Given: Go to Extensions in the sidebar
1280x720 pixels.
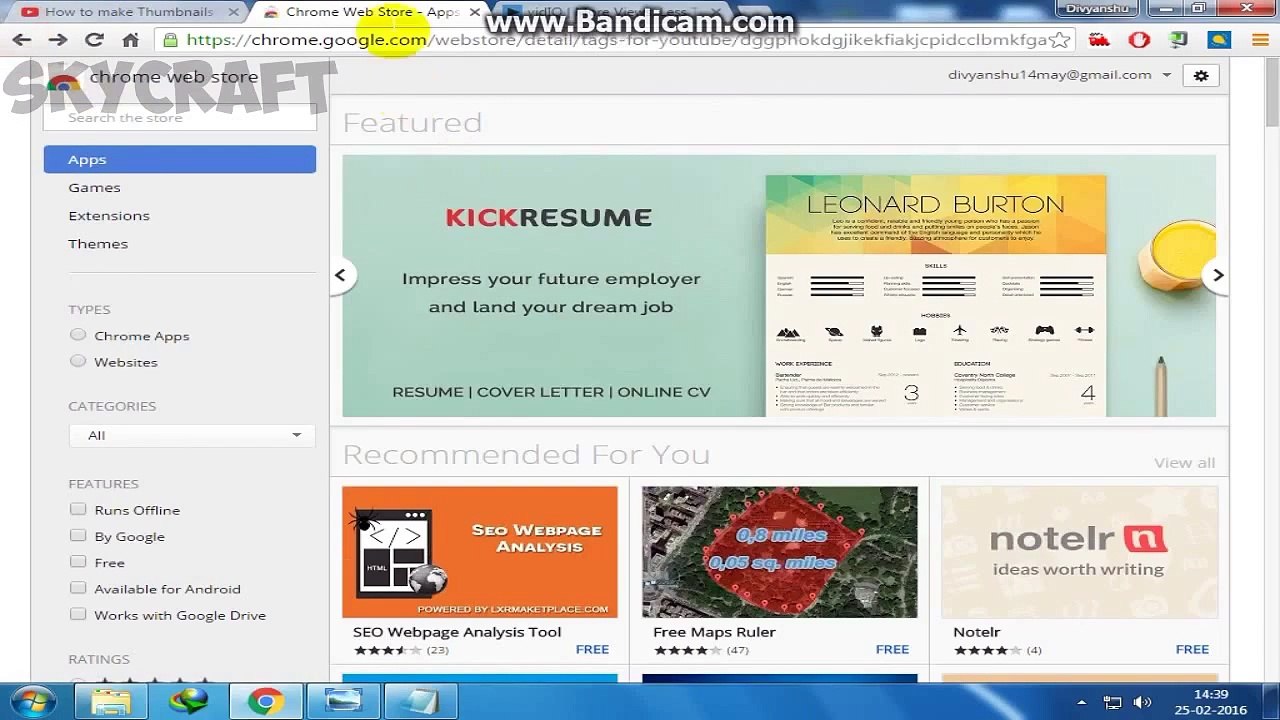Looking at the screenshot, I should 109,215.
